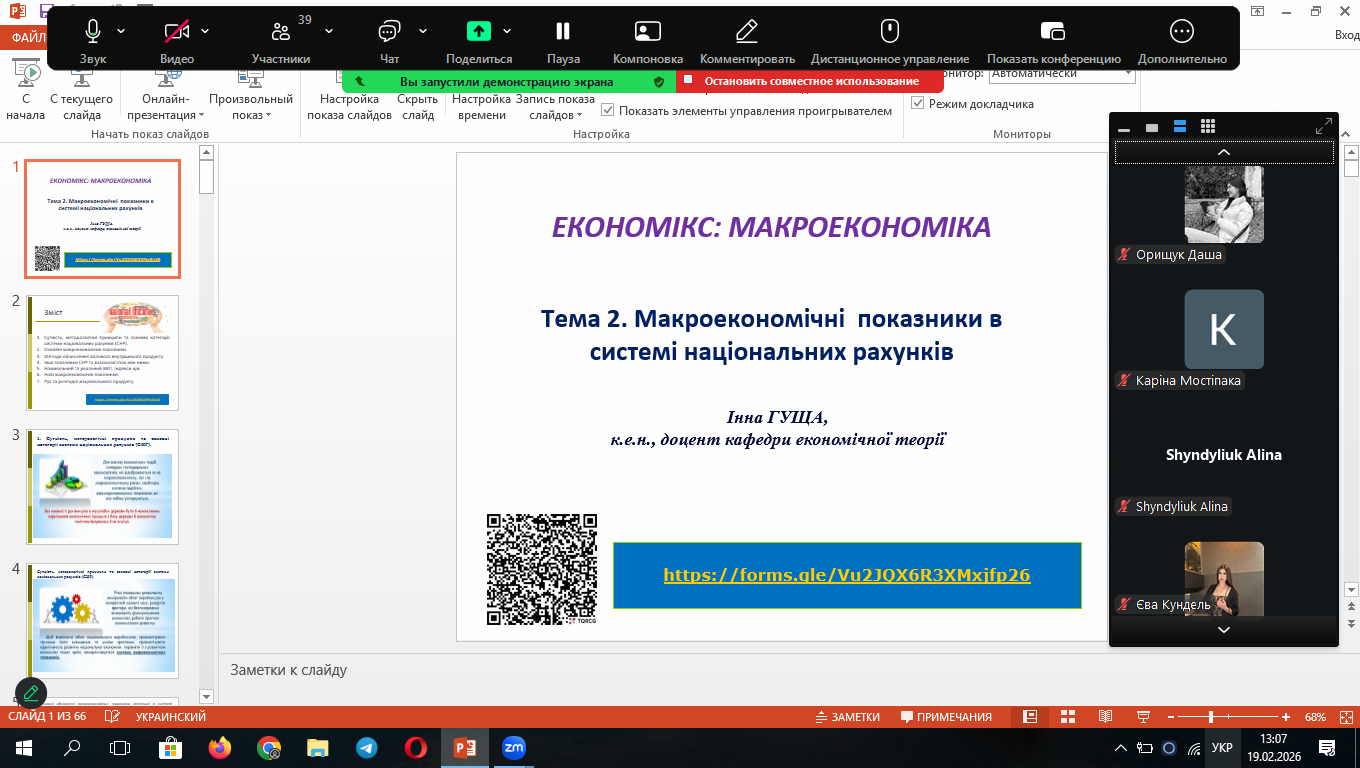
Task: Open Telegram from the Windows taskbar
Action: (366, 748)
